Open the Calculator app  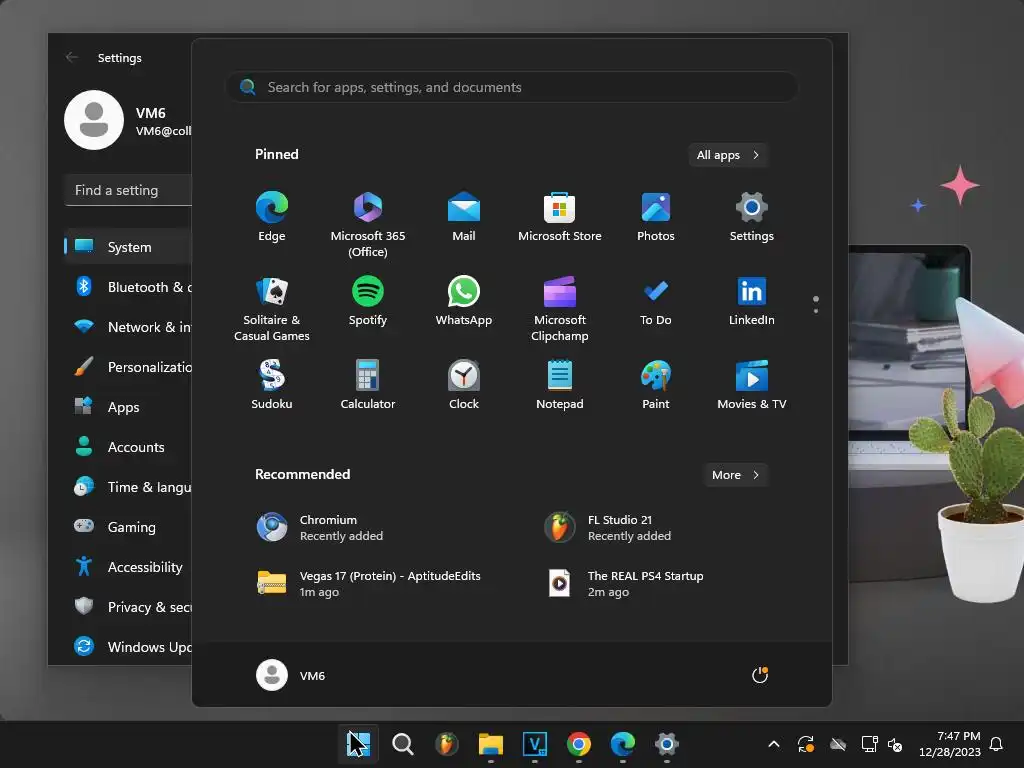[x=368, y=385]
